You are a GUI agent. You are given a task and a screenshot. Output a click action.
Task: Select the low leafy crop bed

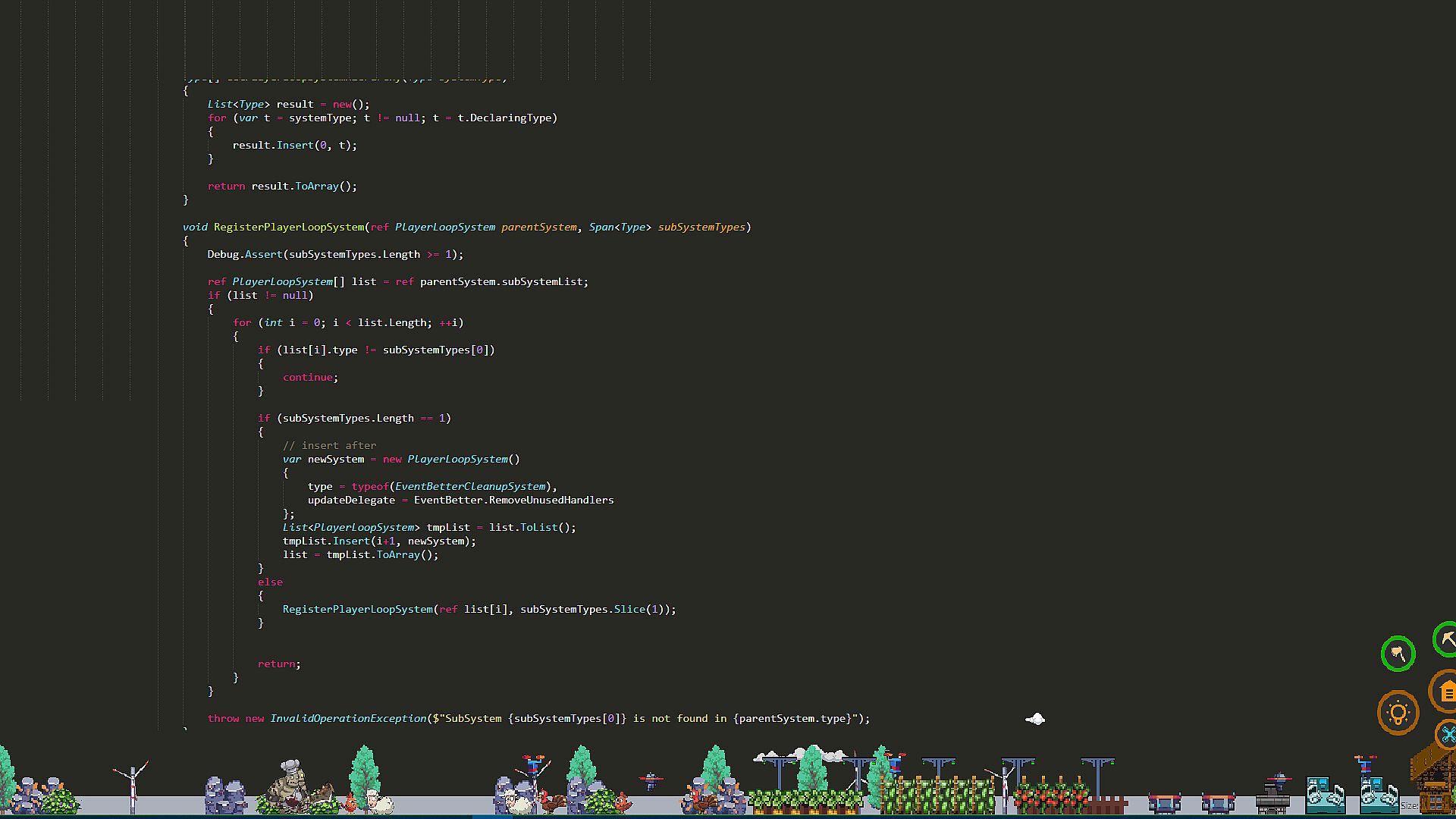(804, 800)
